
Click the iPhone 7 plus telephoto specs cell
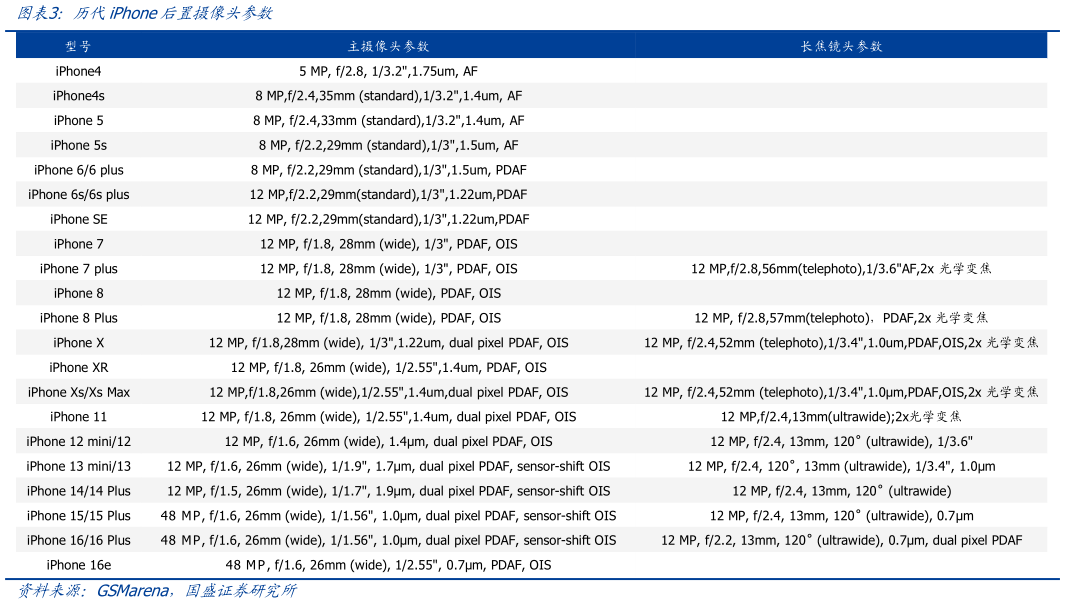(x=841, y=269)
